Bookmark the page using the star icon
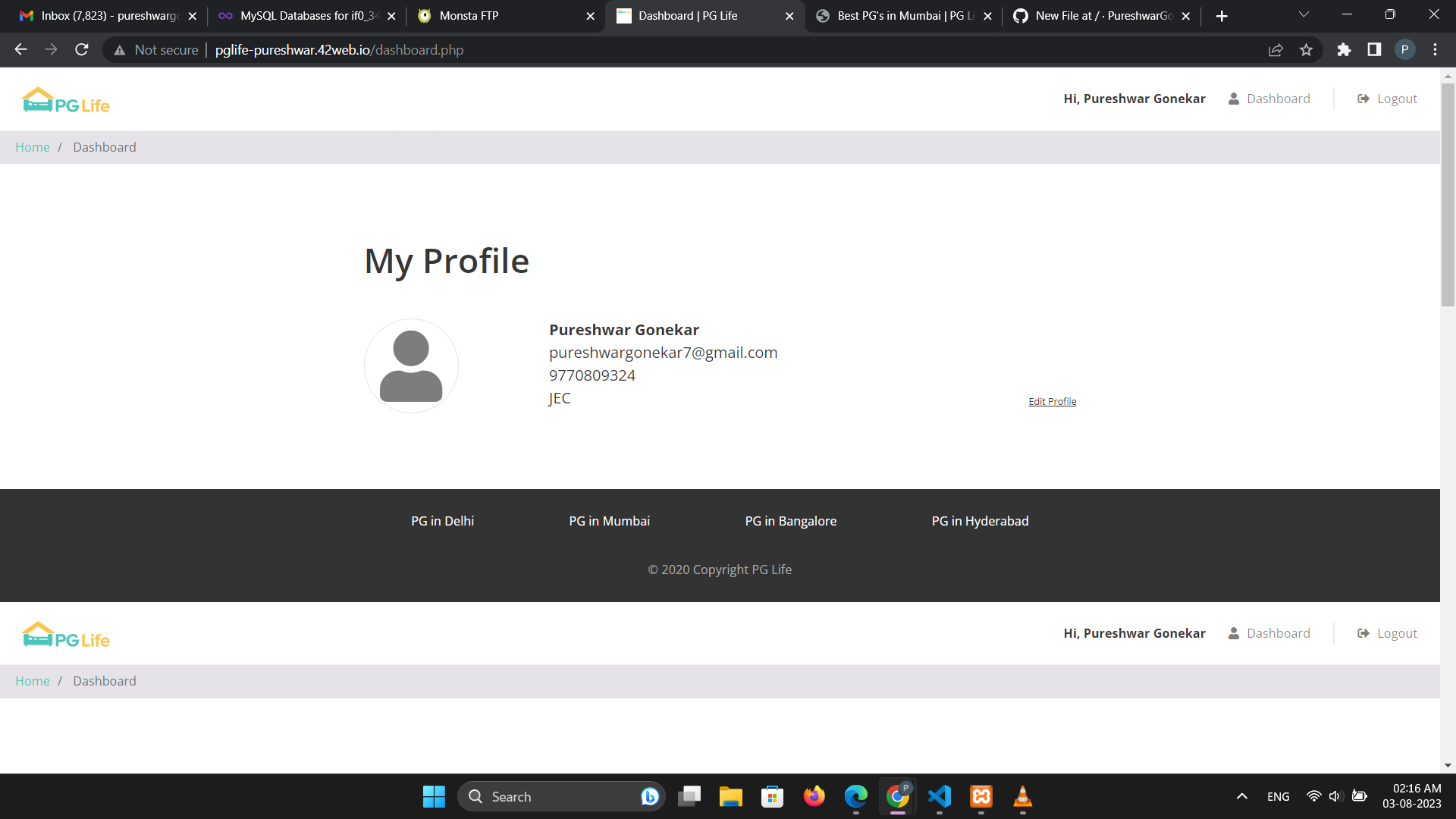Image resolution: width=1456 pixels, height=819 pixels. click(1307, 49)
